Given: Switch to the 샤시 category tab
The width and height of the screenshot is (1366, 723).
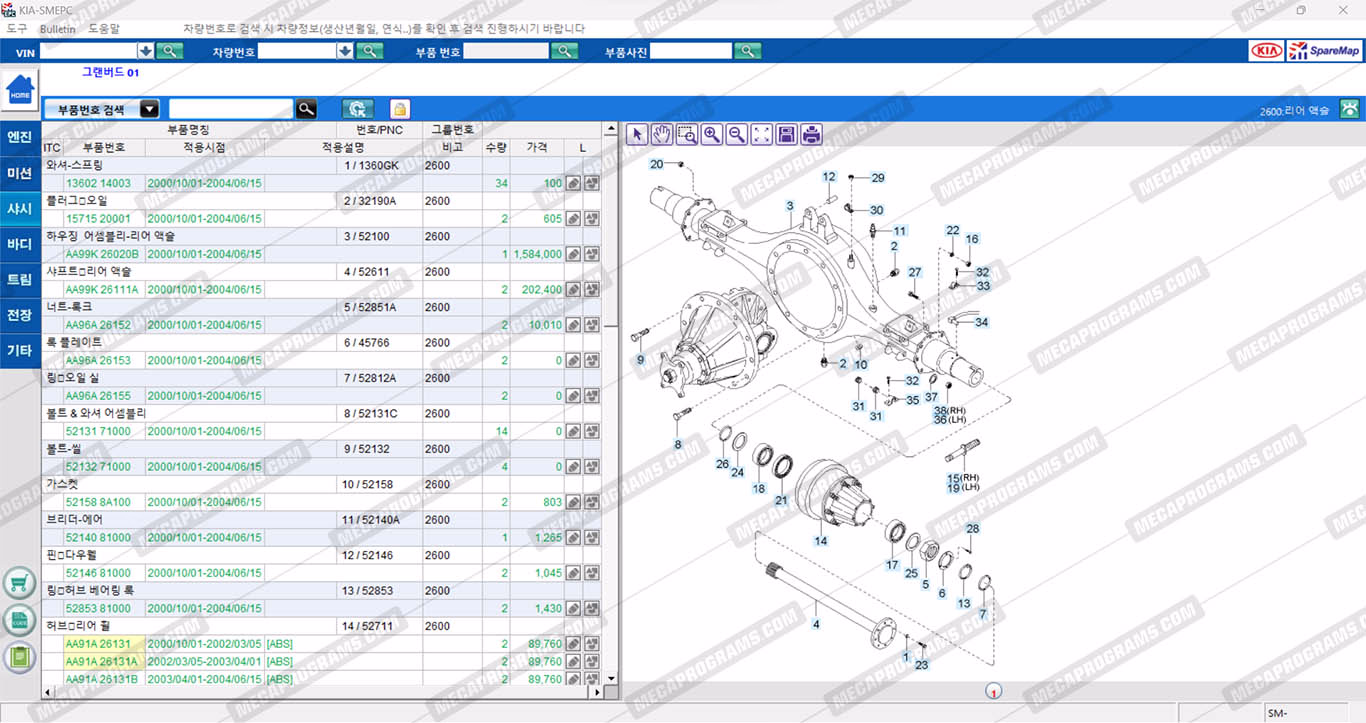Looking at the screenshot, I should point(19,209).
